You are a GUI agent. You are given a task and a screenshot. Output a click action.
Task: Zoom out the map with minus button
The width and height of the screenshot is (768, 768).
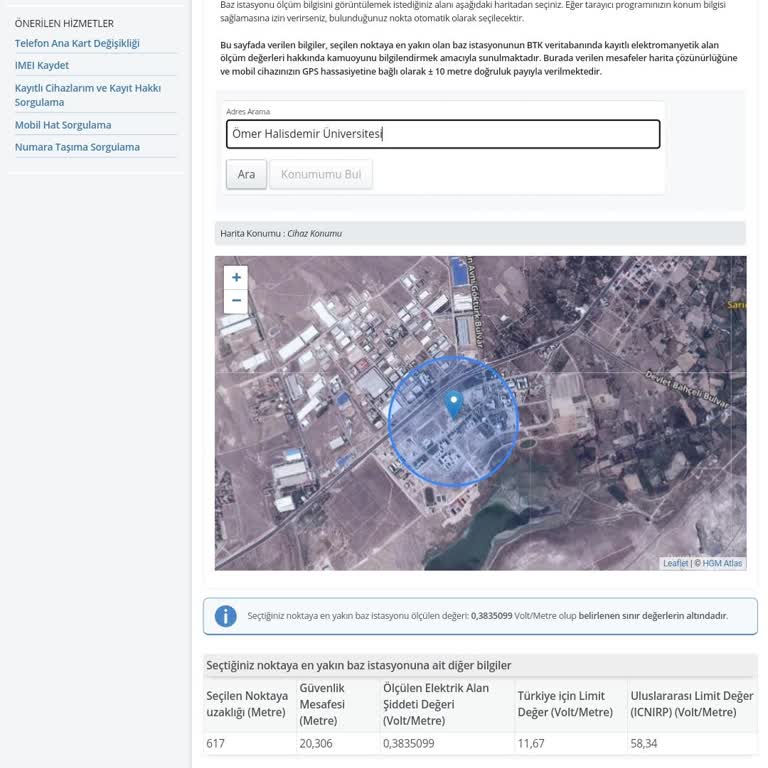pyautogui.click(x=236, y=301)
